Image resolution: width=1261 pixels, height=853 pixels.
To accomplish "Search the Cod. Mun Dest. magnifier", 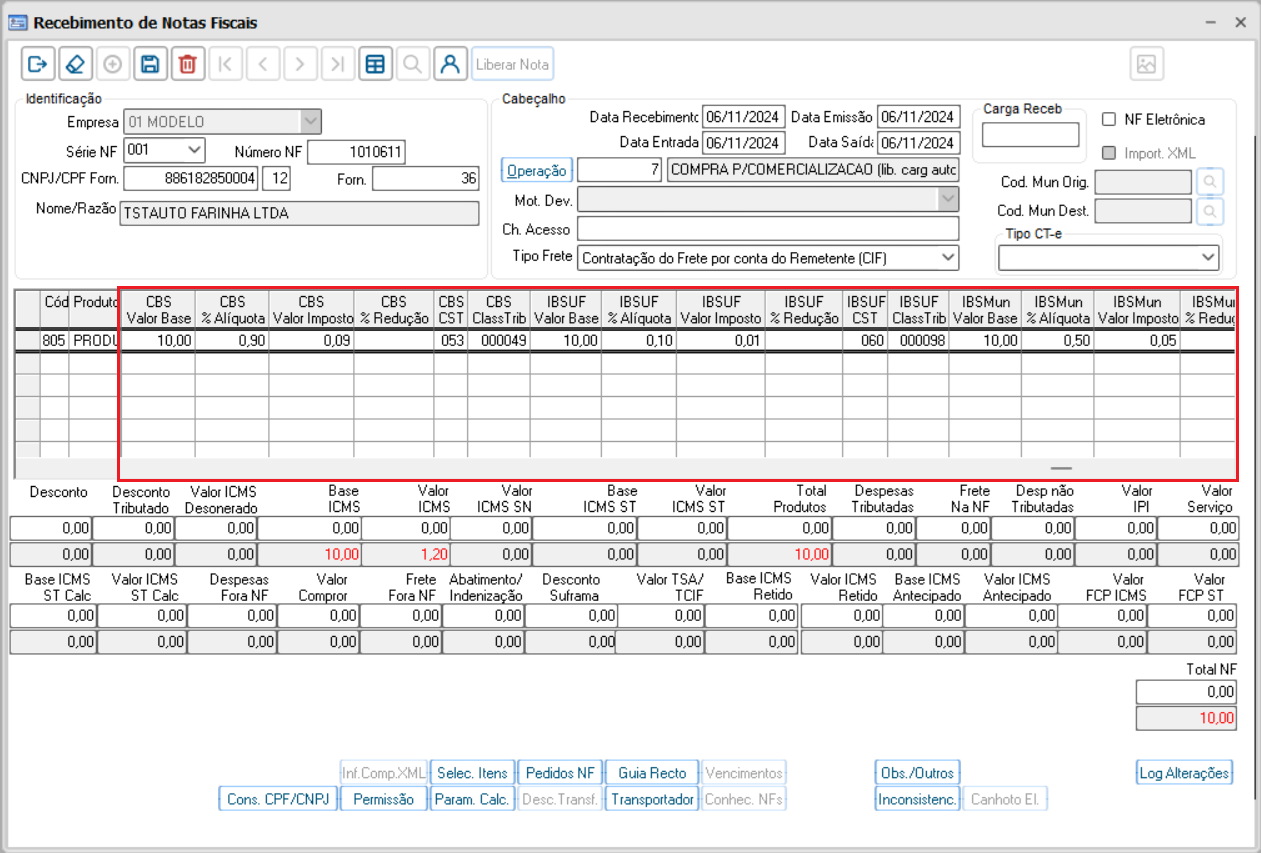I will tap(1210, 212).
